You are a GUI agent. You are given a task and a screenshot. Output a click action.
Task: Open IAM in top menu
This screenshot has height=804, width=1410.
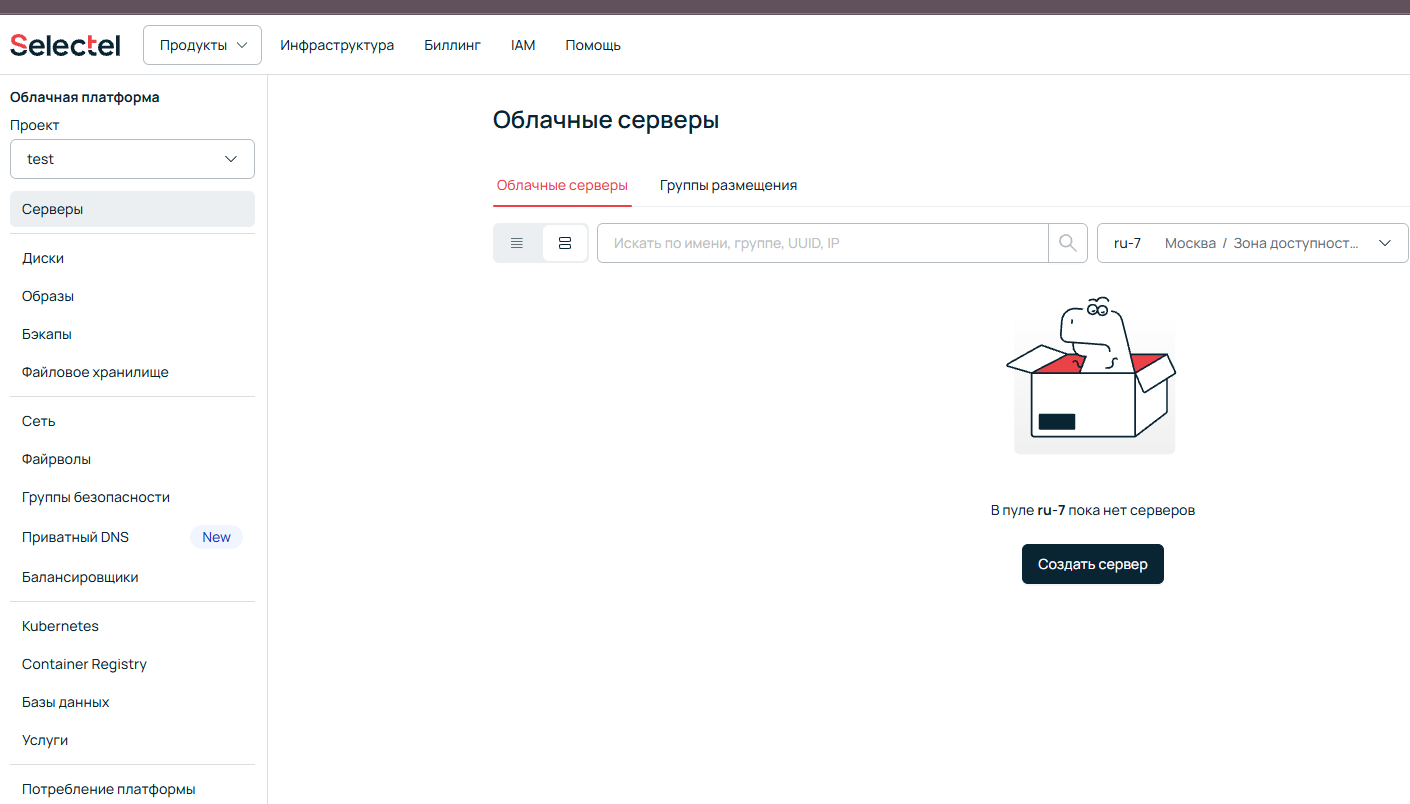523,45
